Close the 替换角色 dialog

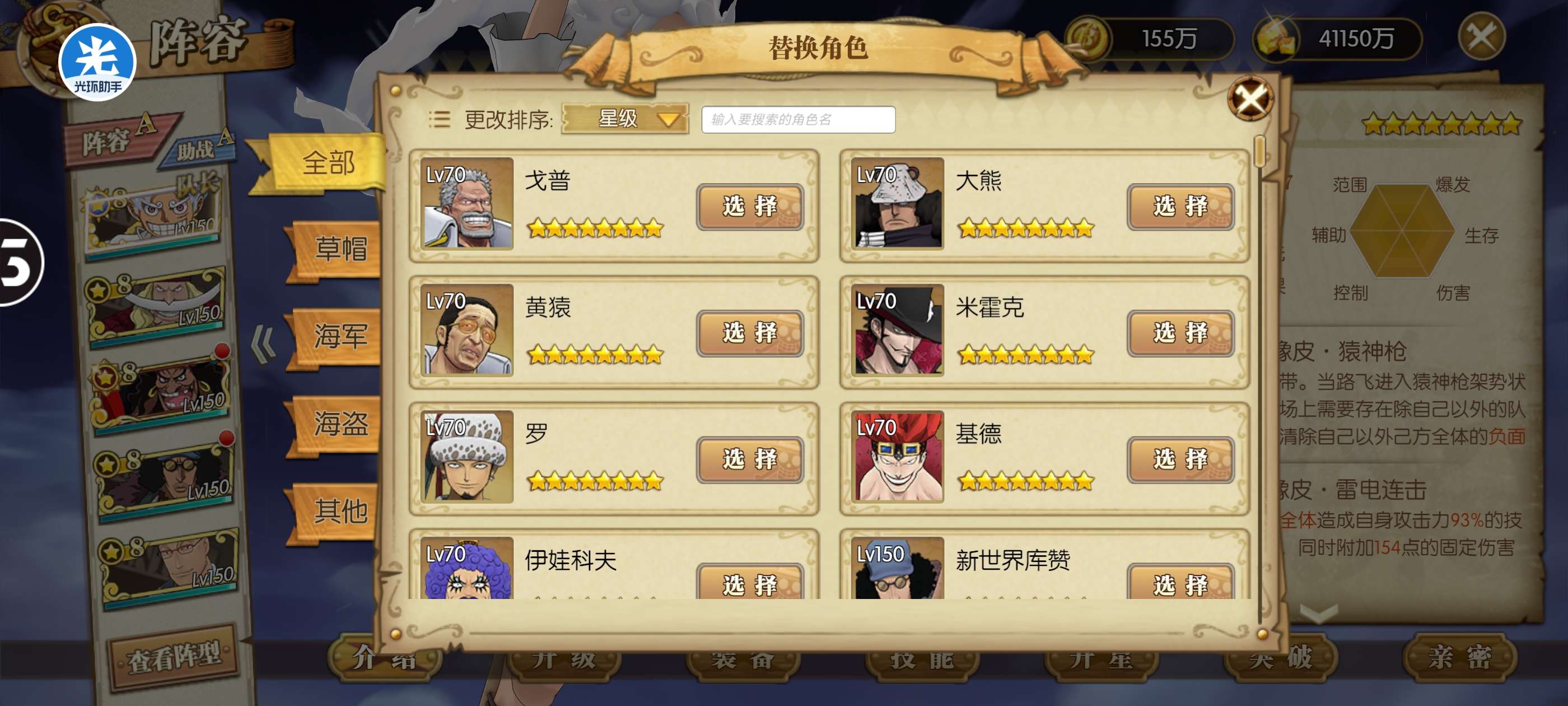click(x=1250, y=98)
